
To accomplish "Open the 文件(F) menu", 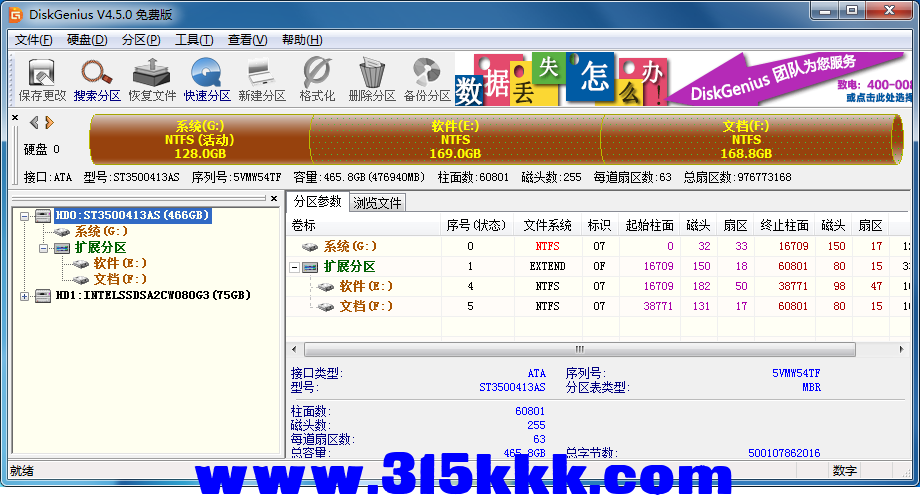I will (x=33, y=40).
